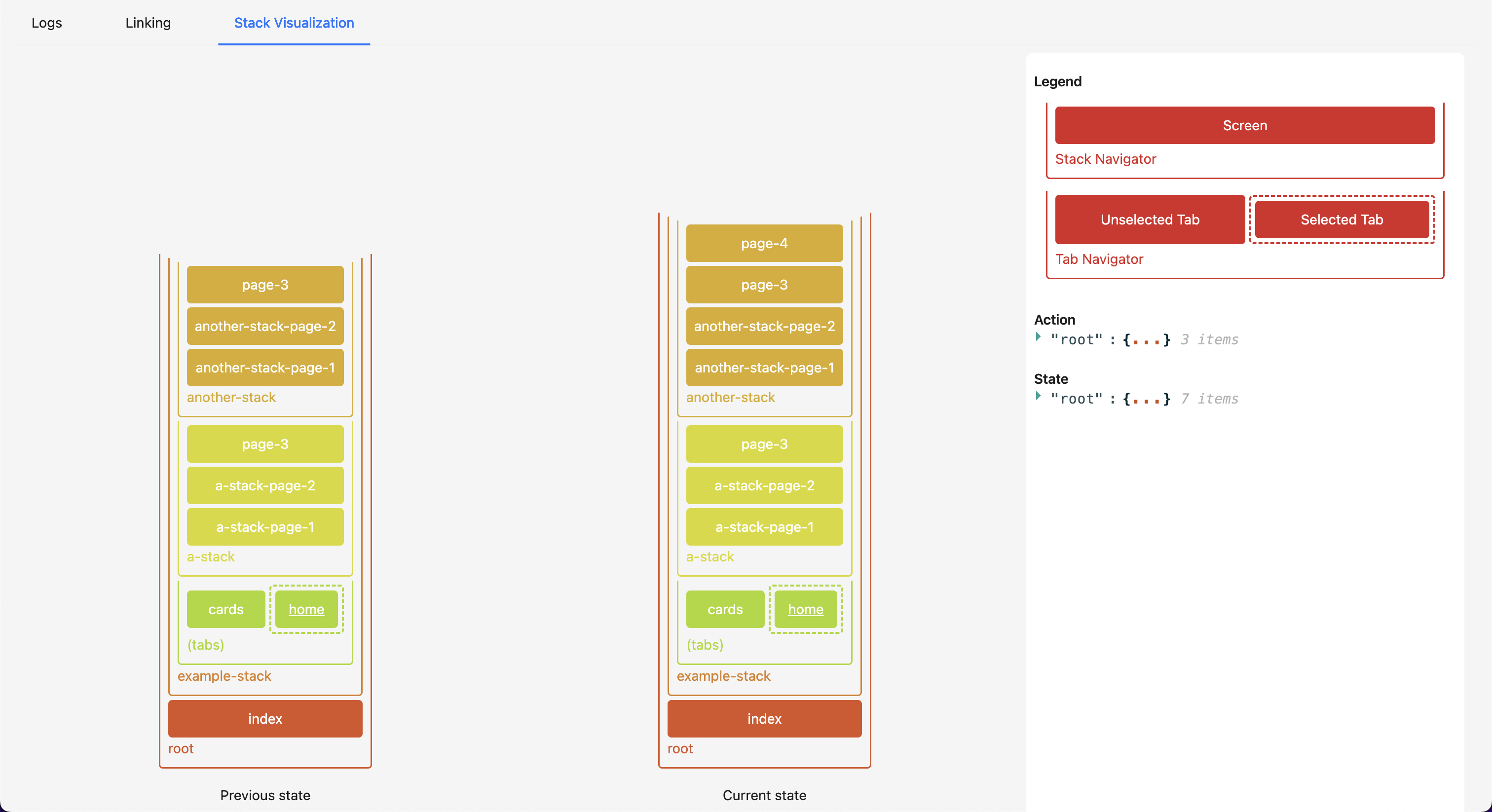Click the red Screen legend swatch
This screenshot has width=1492, height=812.
[x=1244, y=125]
